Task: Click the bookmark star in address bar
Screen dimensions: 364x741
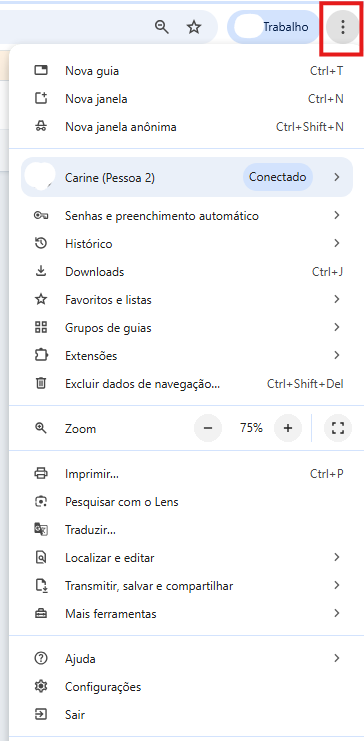Action: 193,27
